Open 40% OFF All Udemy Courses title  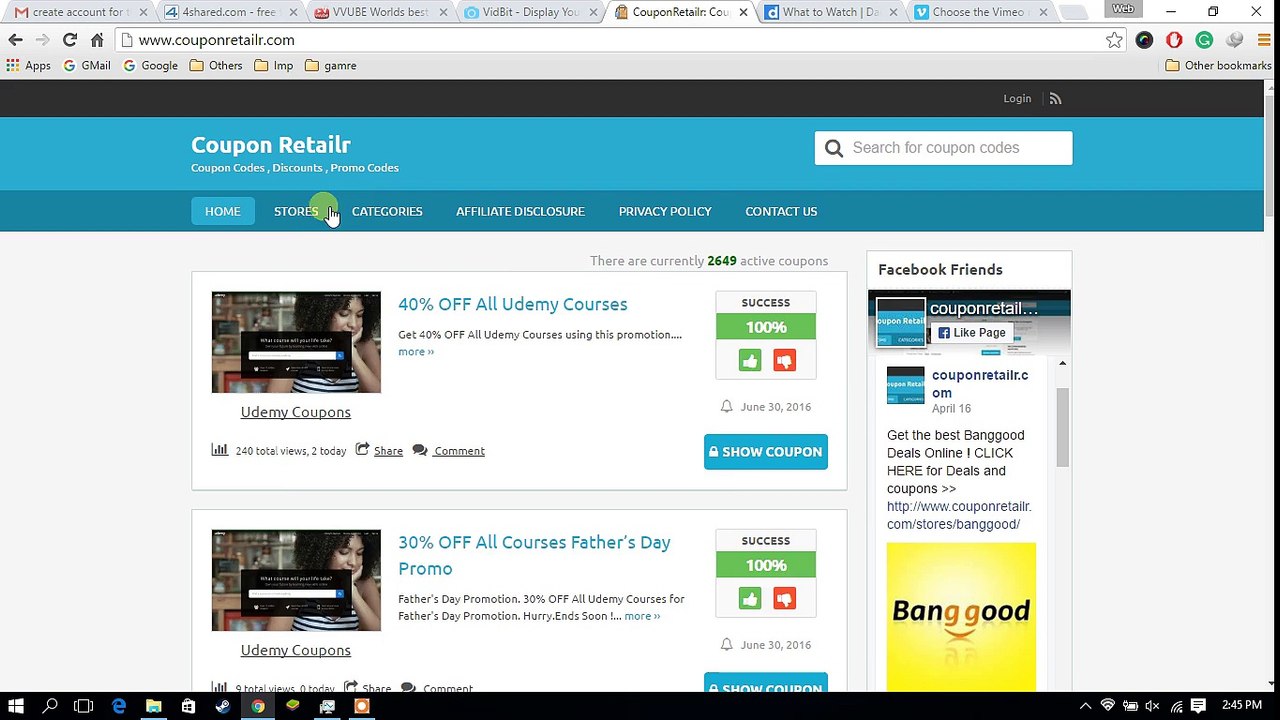(513, 304)
